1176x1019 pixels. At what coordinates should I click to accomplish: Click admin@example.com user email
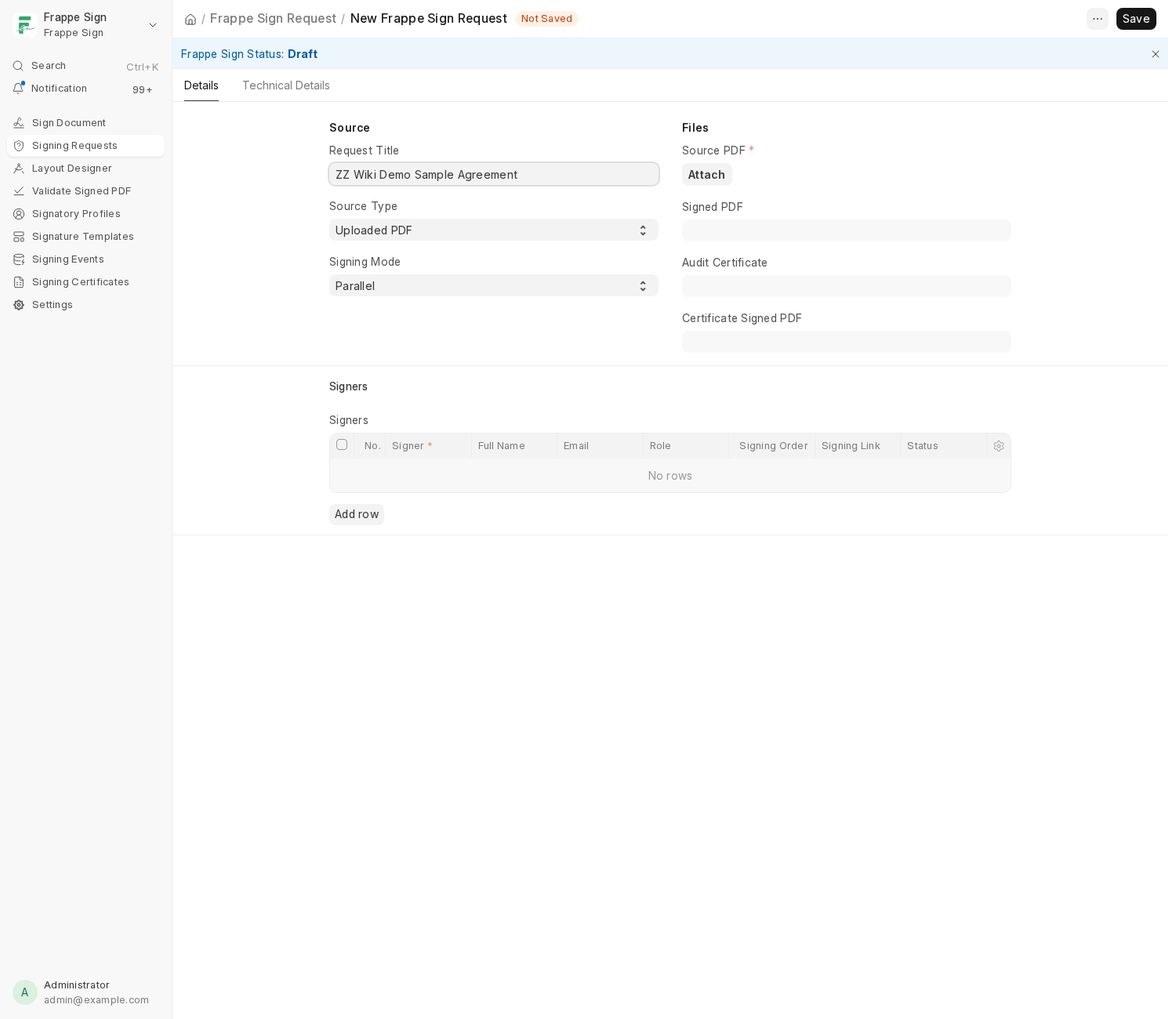96,1000
